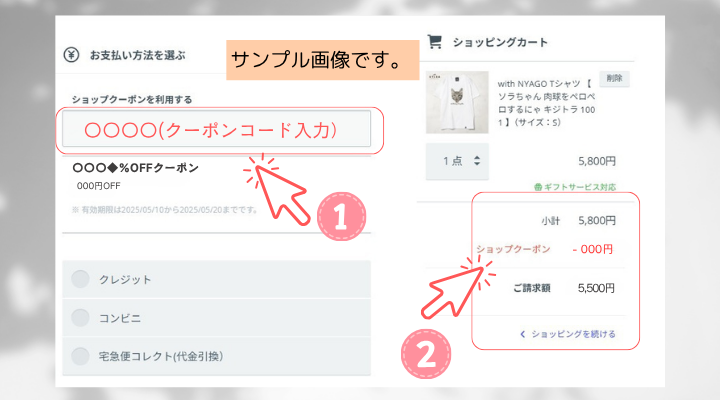Click the coupon code input field

[x=216, y=129]
